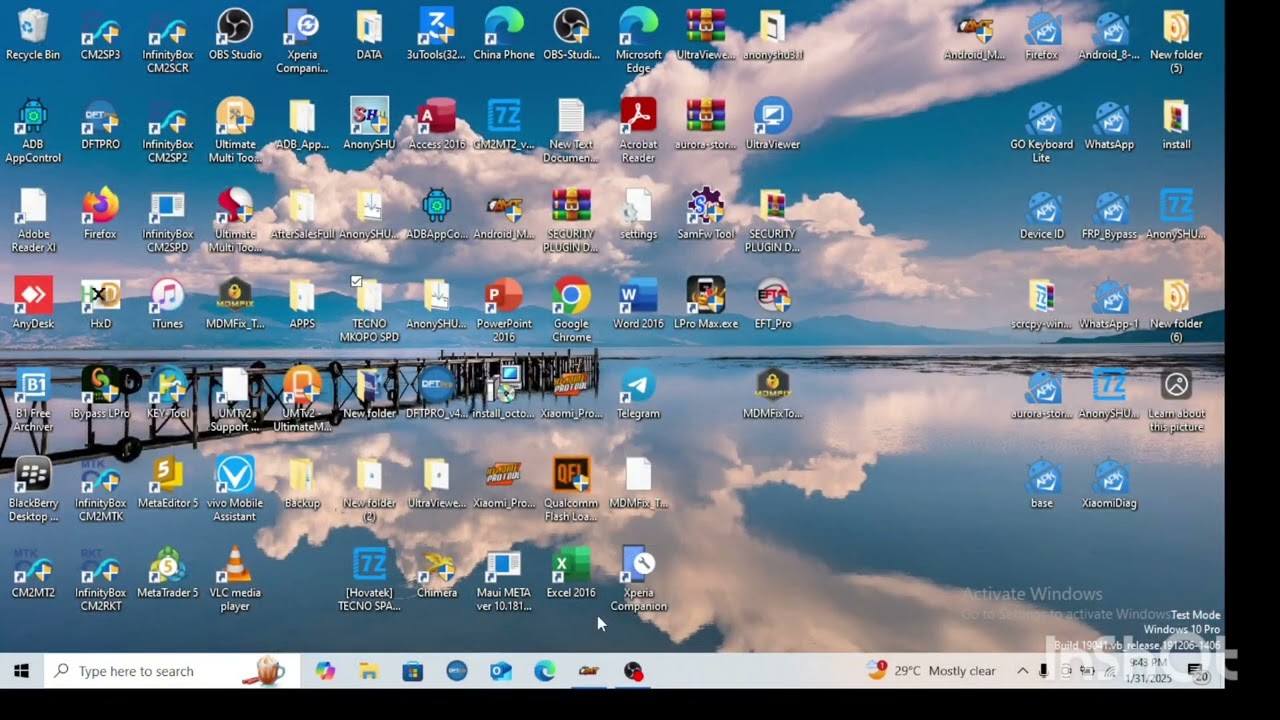Open the XiaomiDiag APK file
The height and width of the screenshot is (720, 1280).
point(1109,482)
